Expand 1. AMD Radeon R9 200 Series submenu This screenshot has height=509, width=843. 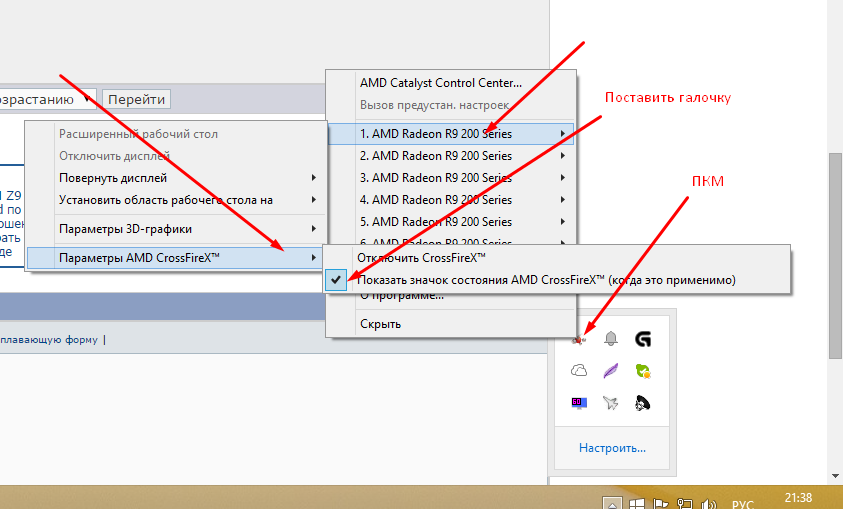coord(451,134)
